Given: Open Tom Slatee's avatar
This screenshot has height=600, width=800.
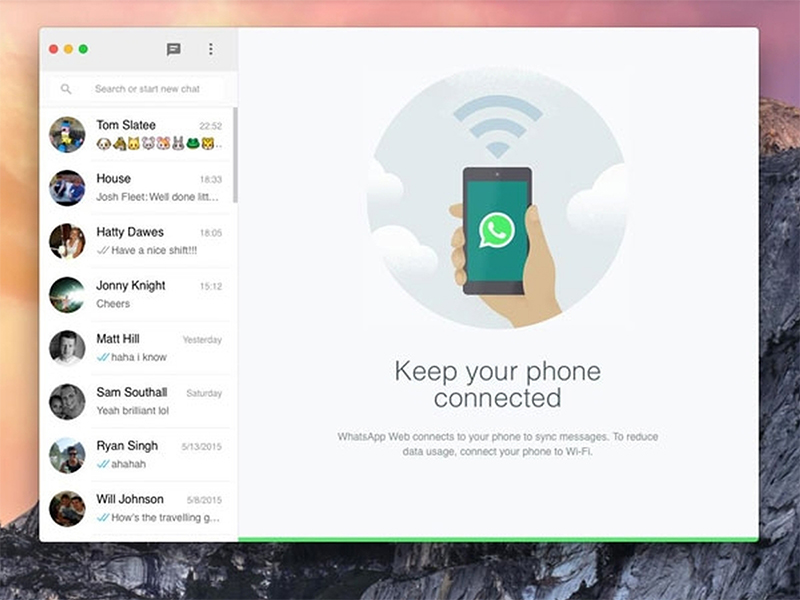Looking at the screenshot, I should coord(67,135).
